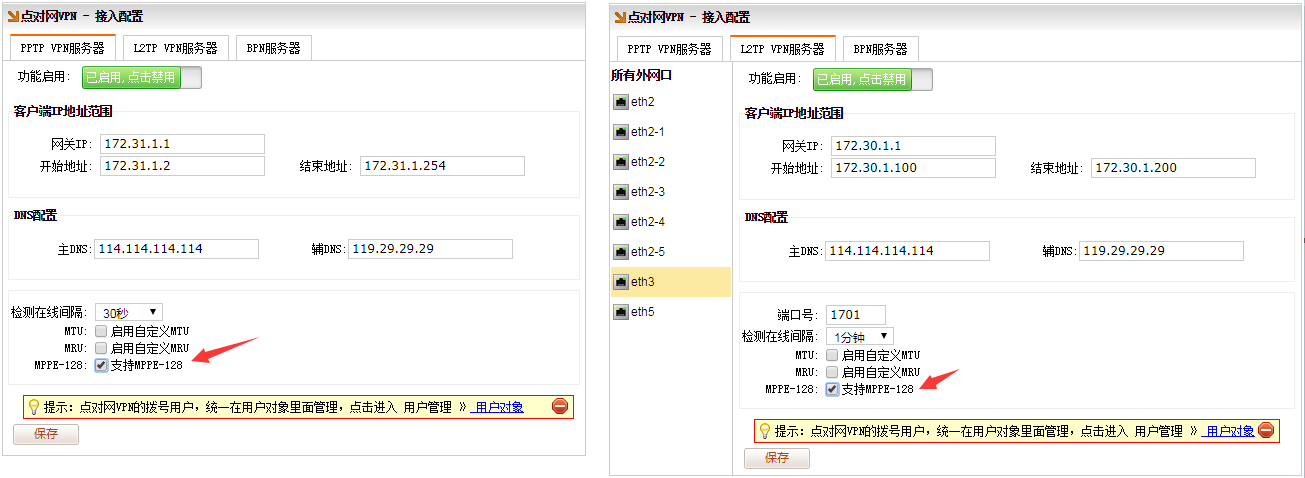The height and width of the screenshot is (478, 1305).
Task: Disable PPTP via the 已启用,点击禁用 toggle
Action: [141, 77]
